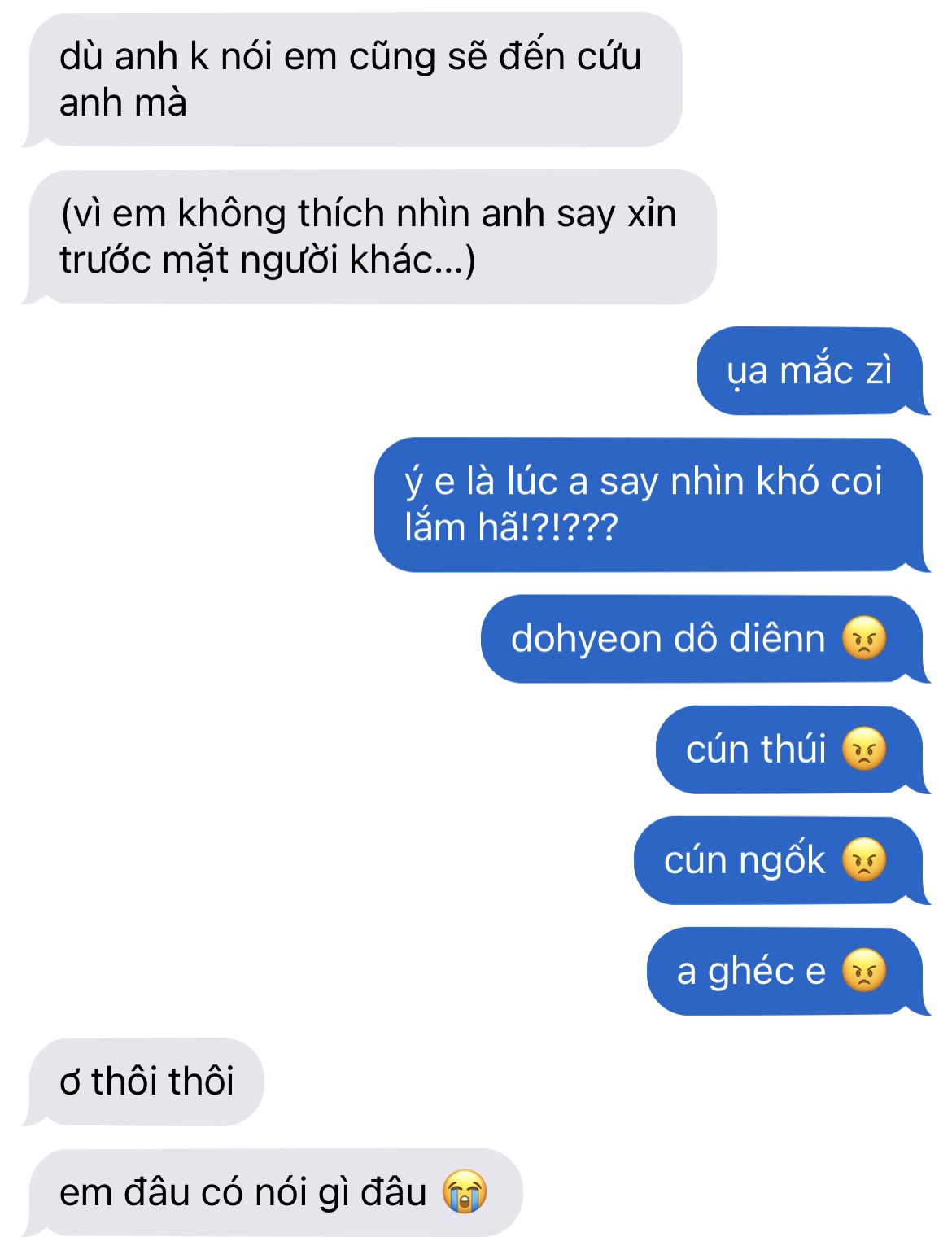Tap the 'ý e là lúc a say' bubble

tap(651, 505)
